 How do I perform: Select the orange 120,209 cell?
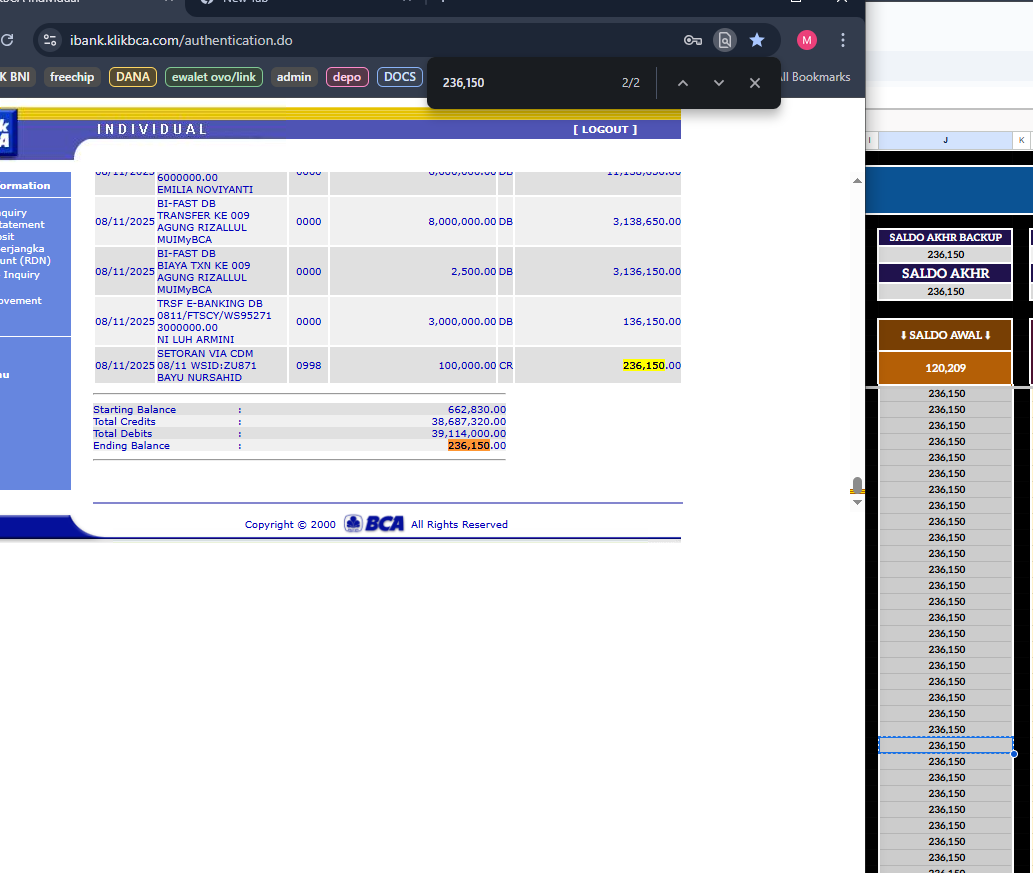[x=945, y=368]
